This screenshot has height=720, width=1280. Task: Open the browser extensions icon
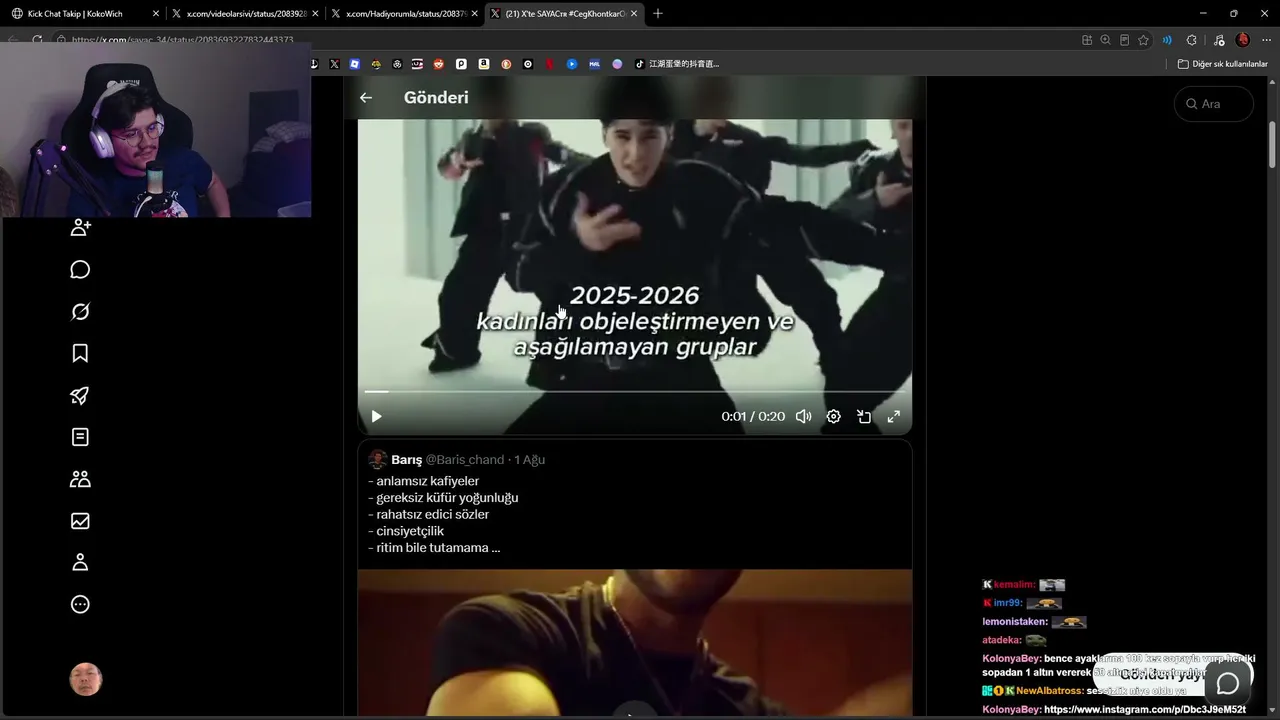1191,40
